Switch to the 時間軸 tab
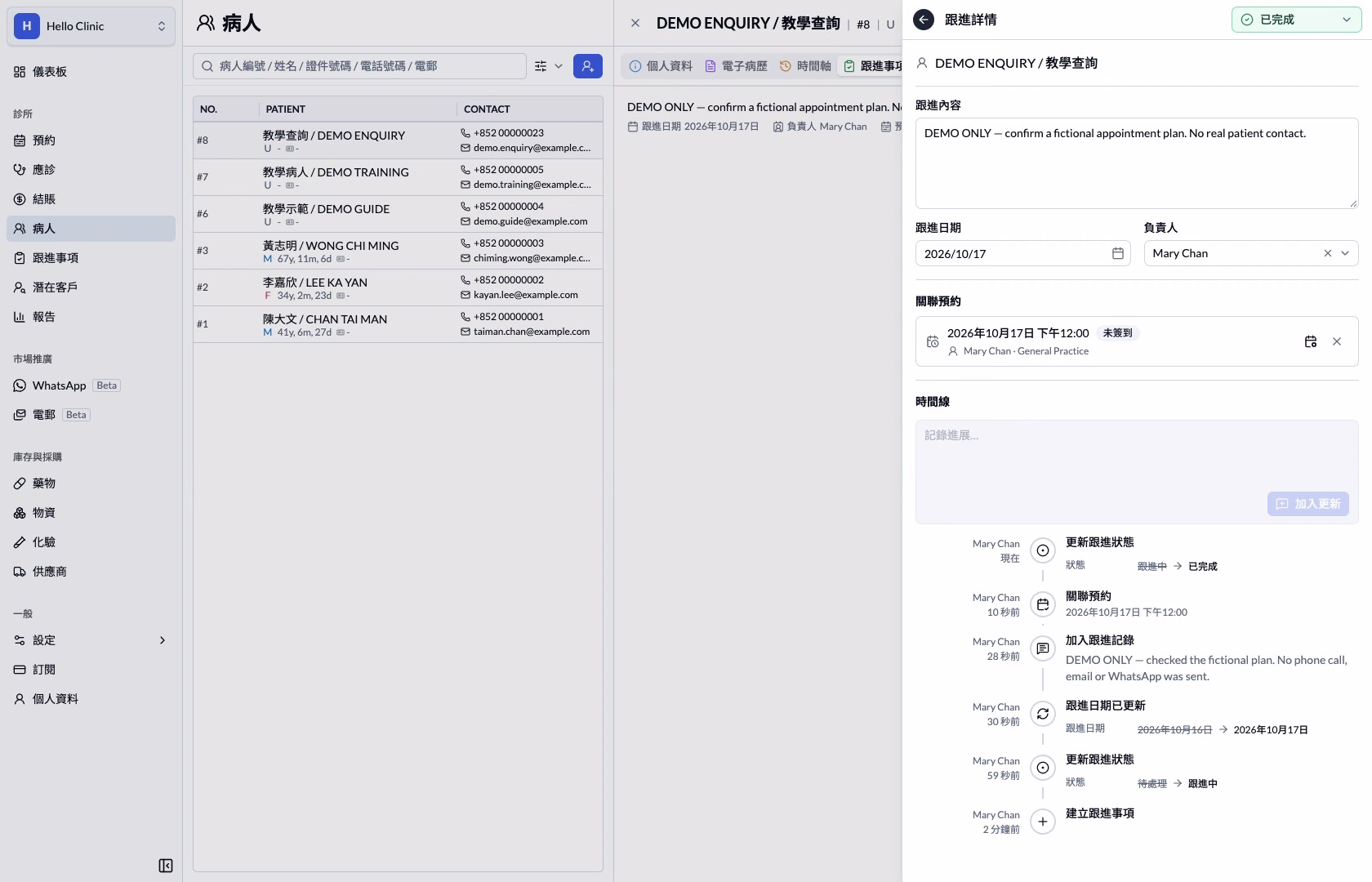1372x882 pixels. tap(805, 66)
